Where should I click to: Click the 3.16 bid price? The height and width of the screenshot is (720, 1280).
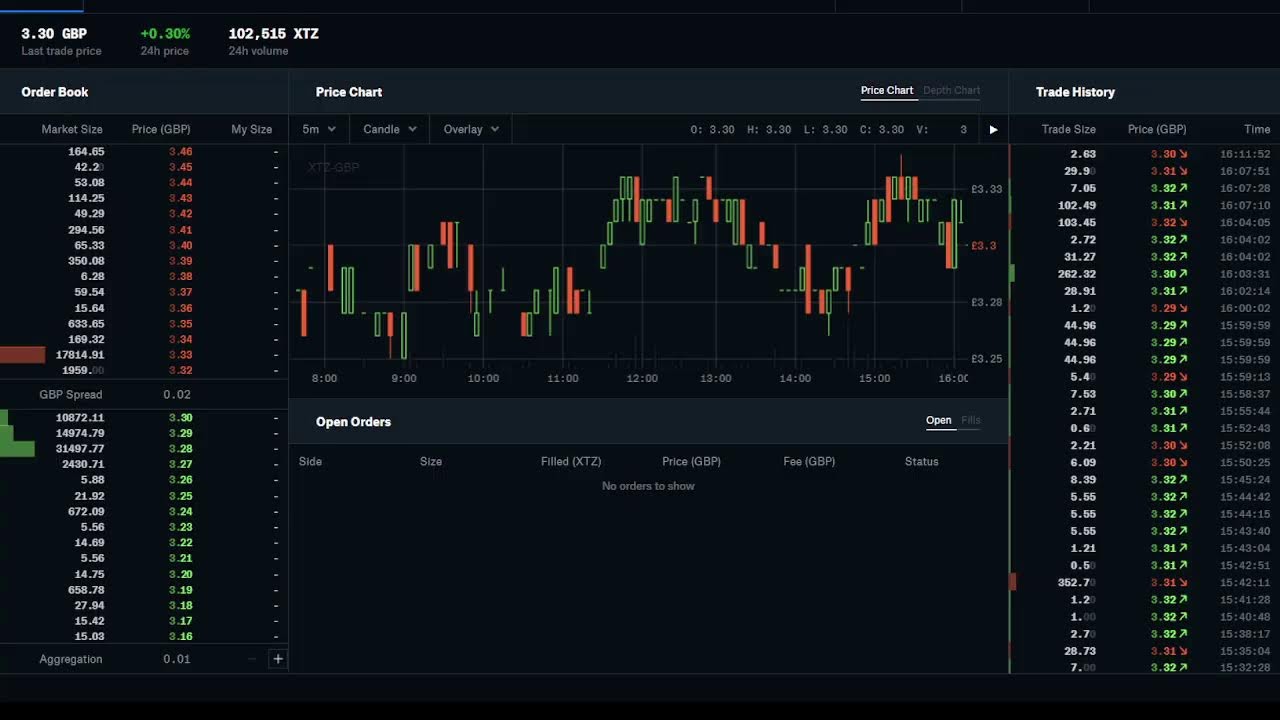click(180, 636)
